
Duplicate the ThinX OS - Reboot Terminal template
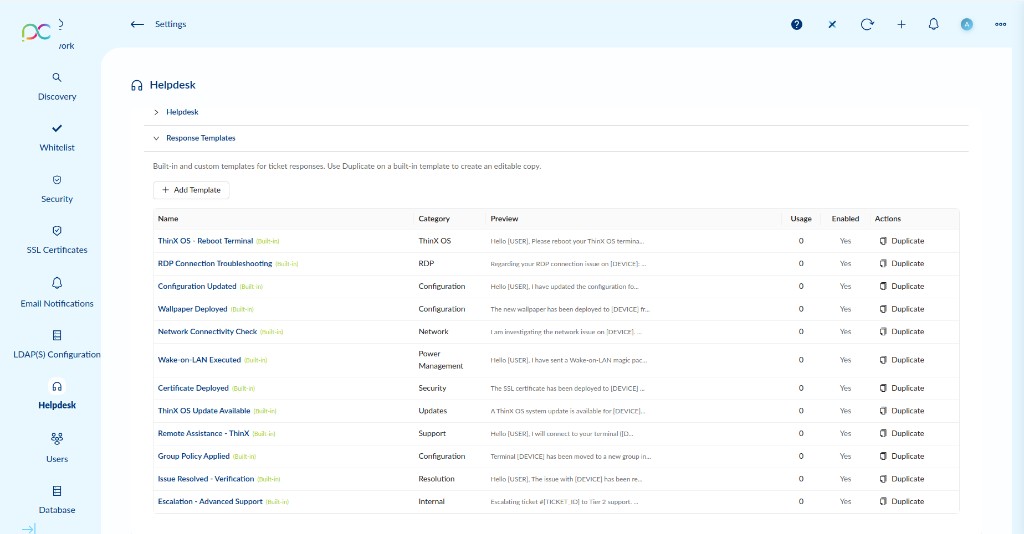point(902,241)
